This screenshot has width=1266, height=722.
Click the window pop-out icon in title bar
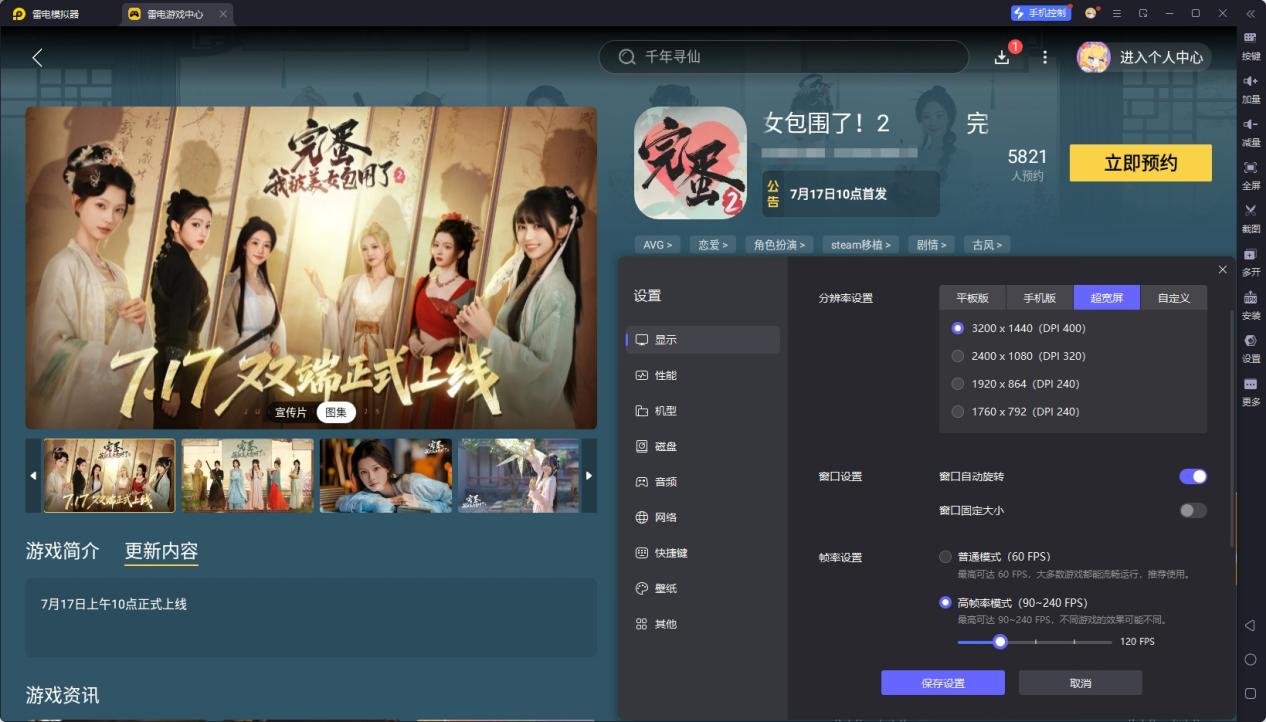click(x=1143, y=13)
